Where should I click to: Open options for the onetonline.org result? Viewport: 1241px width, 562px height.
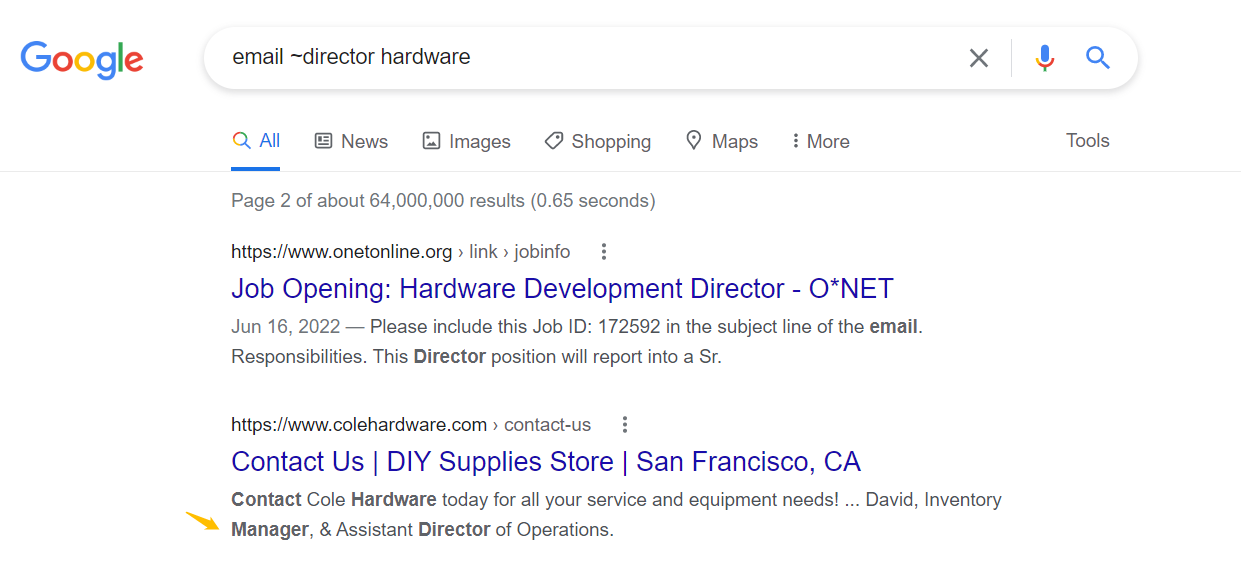(x=603, y=251)
